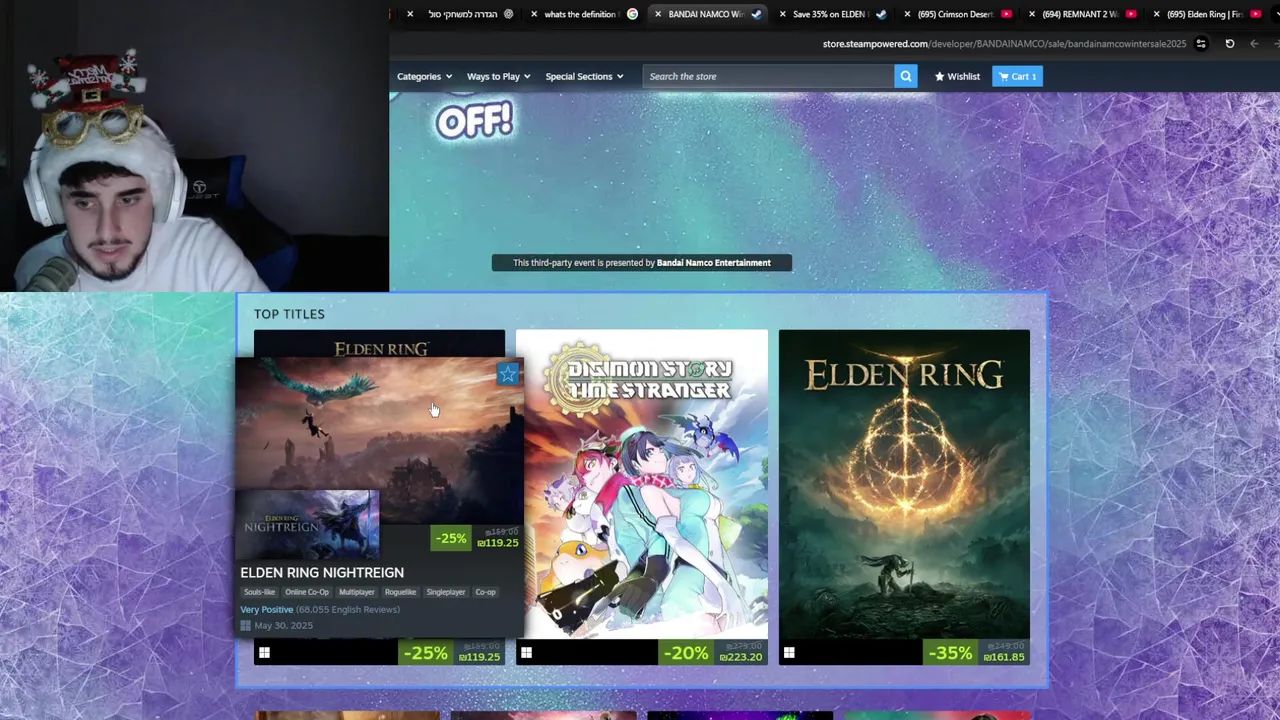Screen dimensions: 1280x720
Task: Click the store.steampowered.com address bar
Action: [x=1004, y=44]
